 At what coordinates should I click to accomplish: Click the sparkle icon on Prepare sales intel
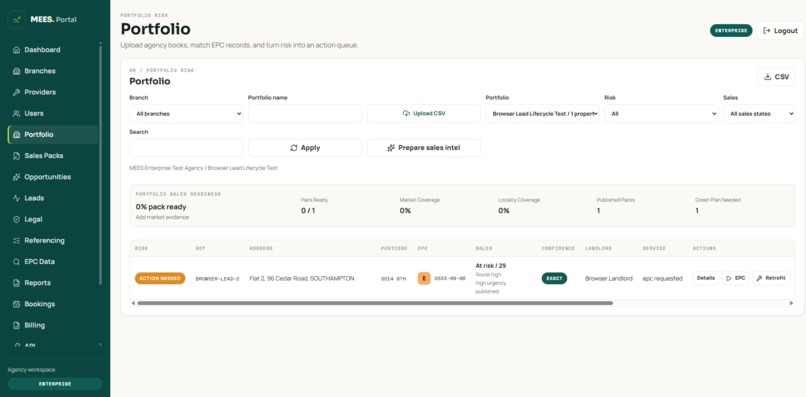391,148
